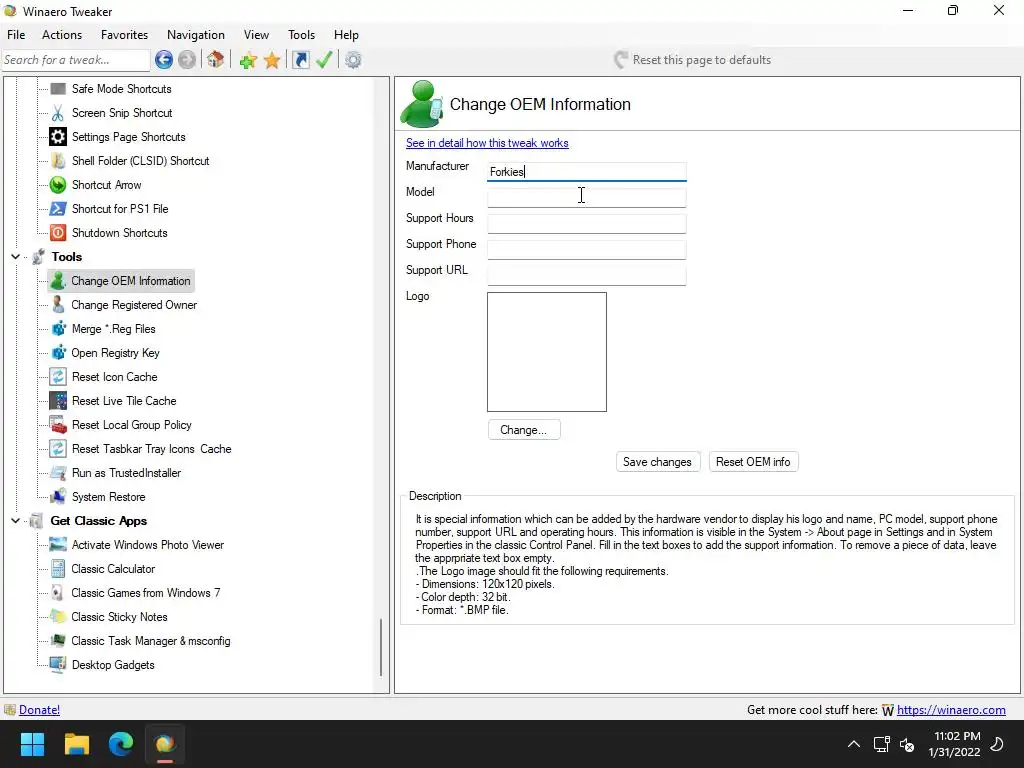Show hidden system tray icons chevron

coord(854,744)
